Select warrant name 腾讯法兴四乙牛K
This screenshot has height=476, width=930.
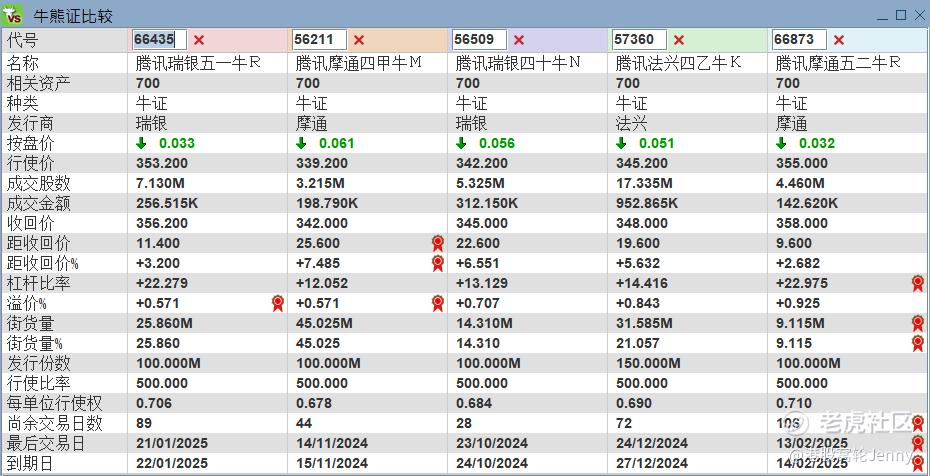[678, 63]
